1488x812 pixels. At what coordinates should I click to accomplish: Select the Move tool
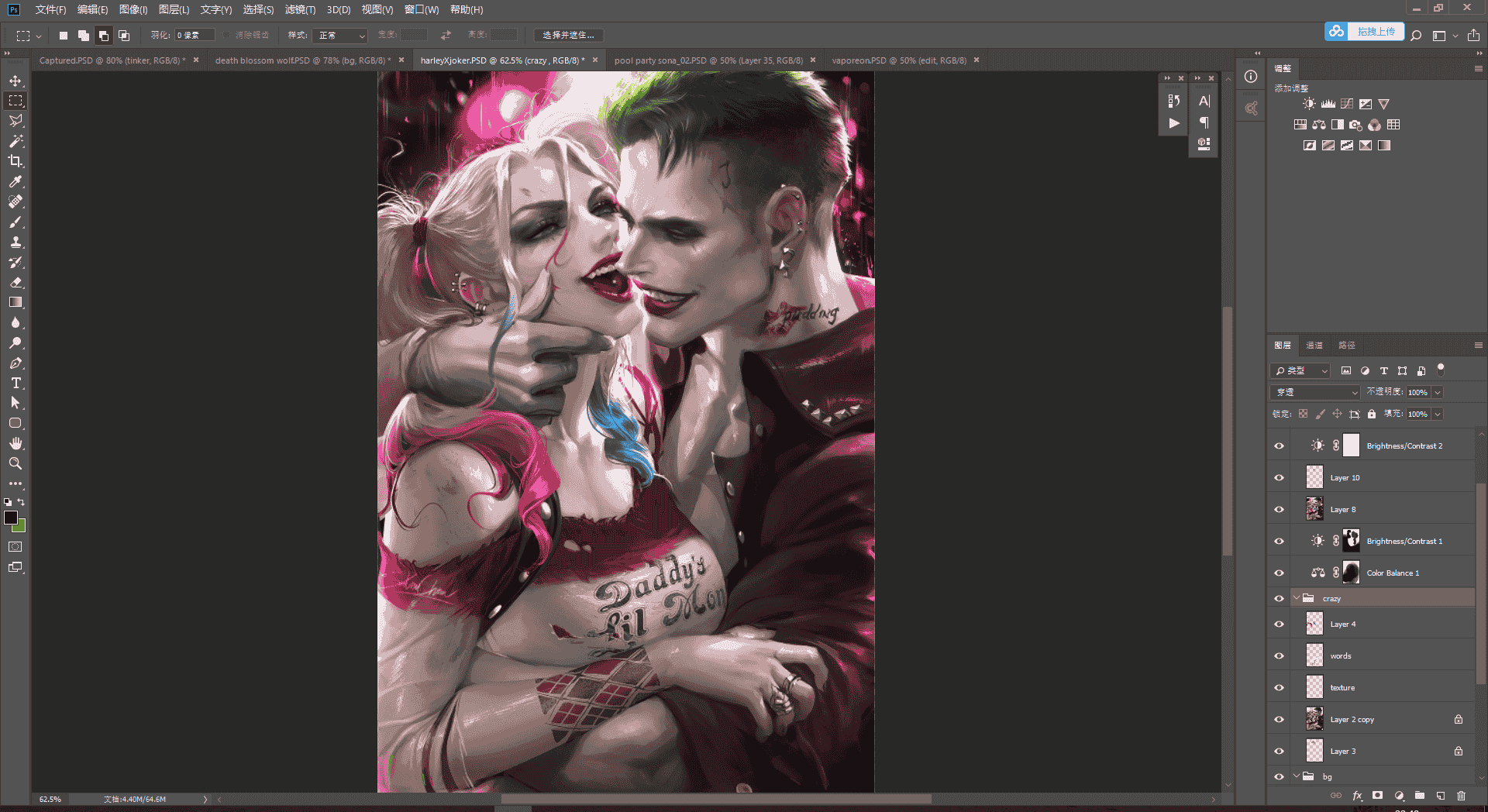pos(15,81)
